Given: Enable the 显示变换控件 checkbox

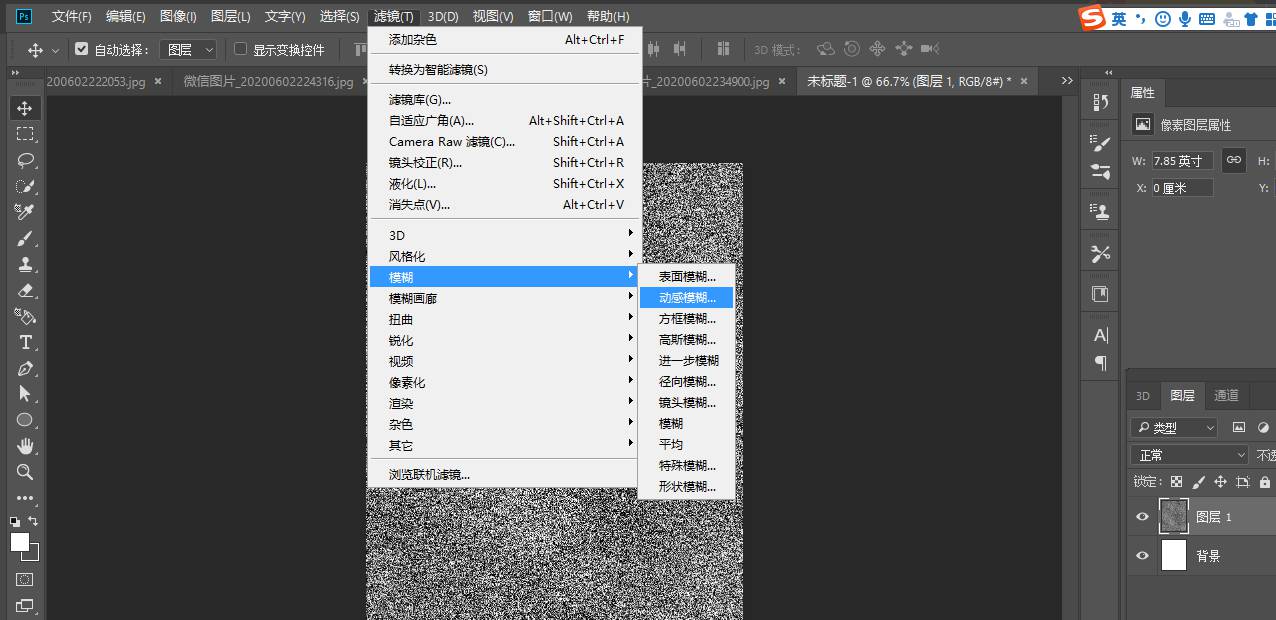Looking at the screenshot, I should pos(240,48).
